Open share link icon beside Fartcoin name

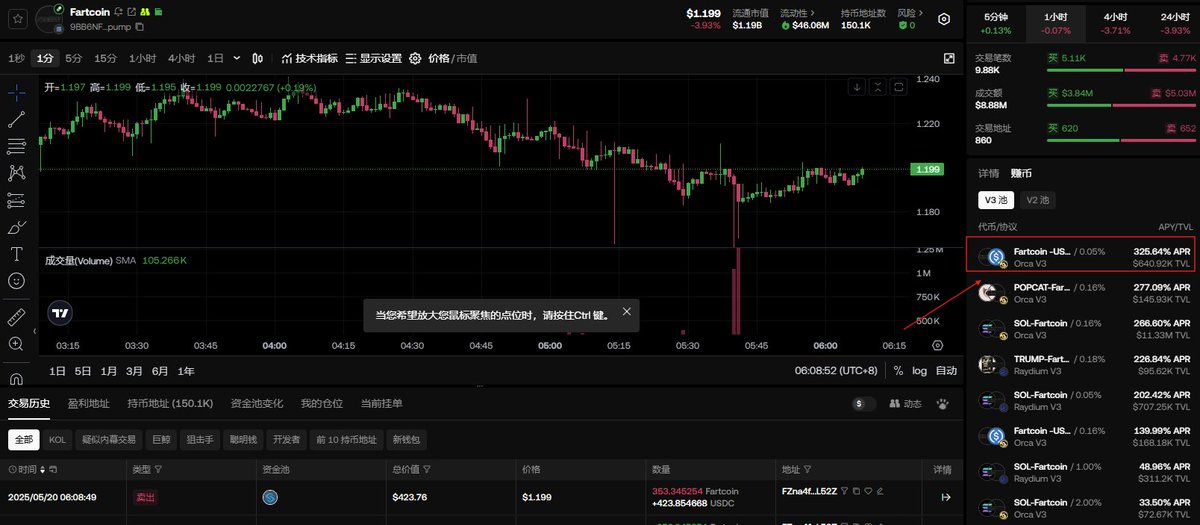click(x=132, y=12)
